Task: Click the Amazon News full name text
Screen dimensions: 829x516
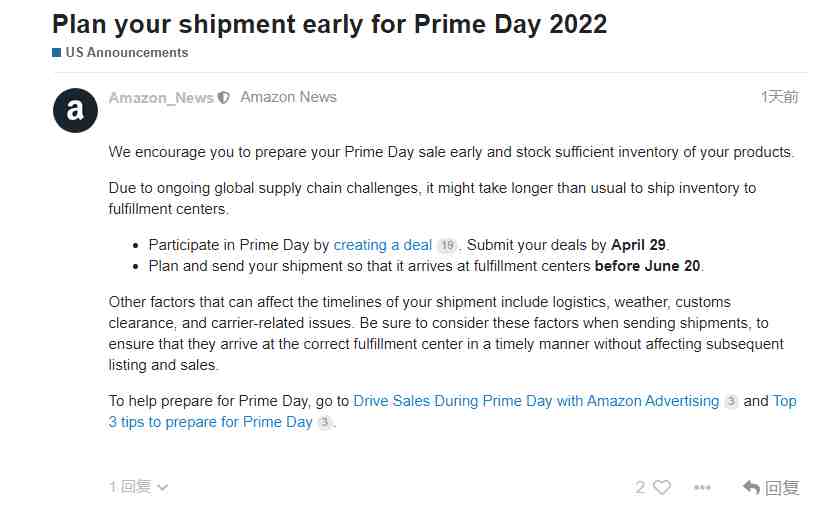Action: tap(288, 97)
